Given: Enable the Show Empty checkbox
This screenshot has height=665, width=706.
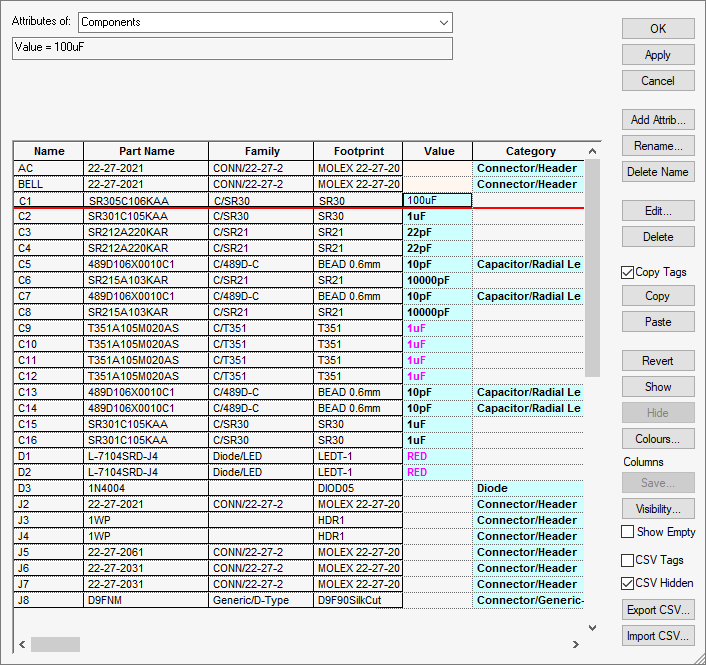Looking at the screenshot, I should click(628, 532).
